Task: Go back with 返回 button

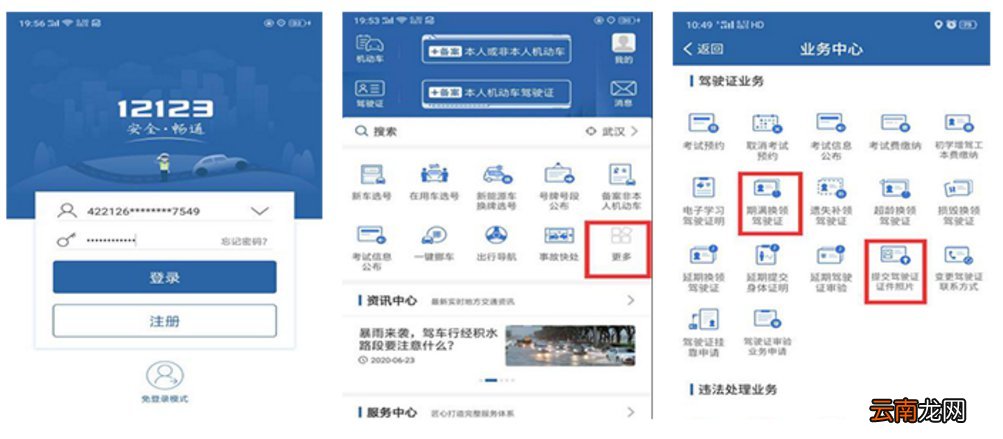Action: coord(703,49)
